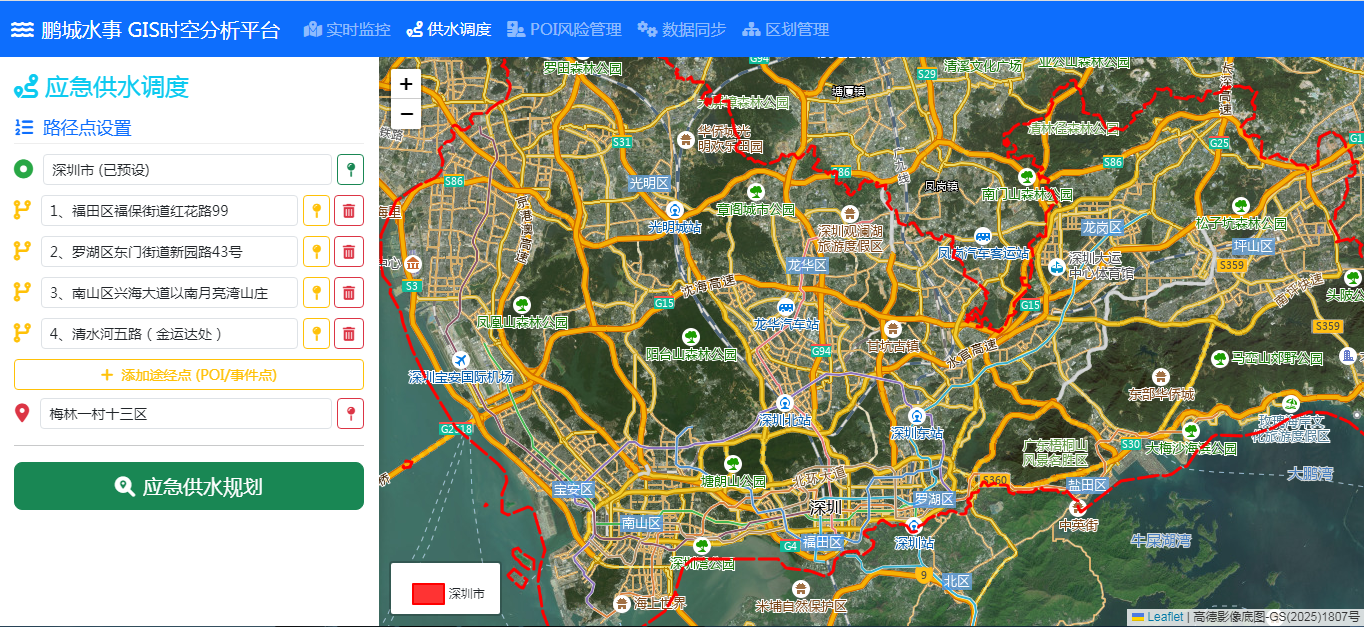Viewport: 1364px width, 627px height.
Task: Click the 深圳站 station marker
Action: [914, 526]
